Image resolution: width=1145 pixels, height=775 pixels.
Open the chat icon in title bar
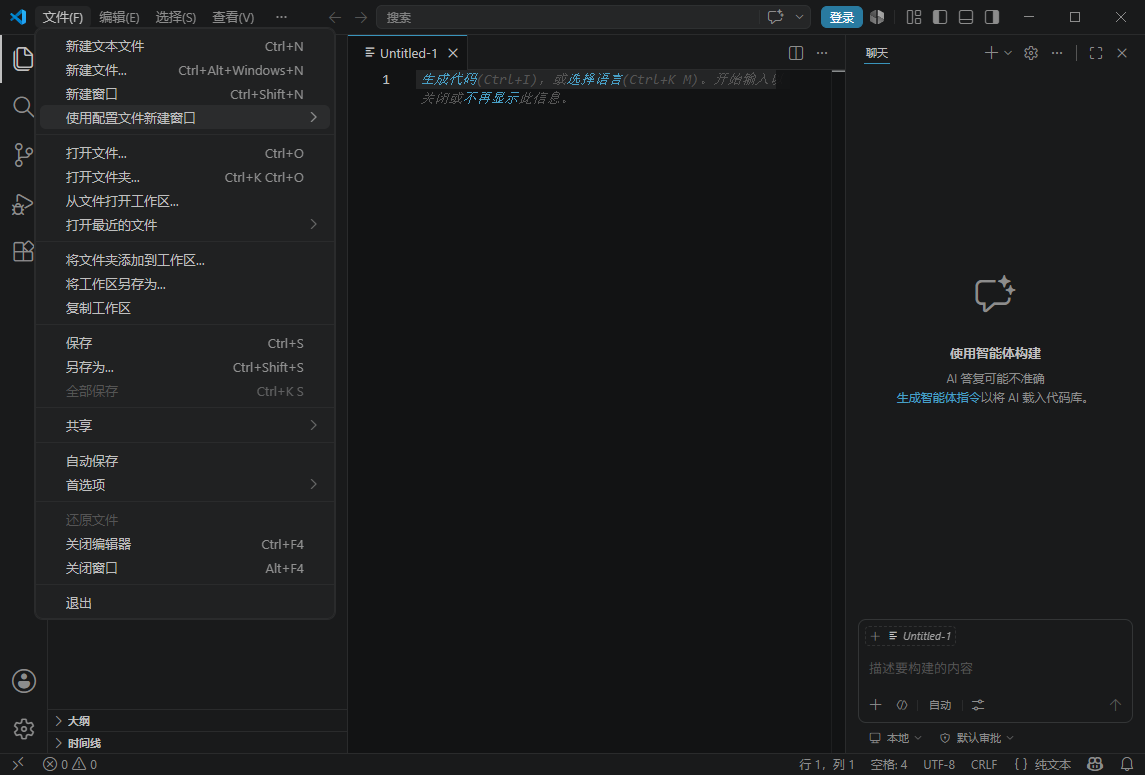776,17
